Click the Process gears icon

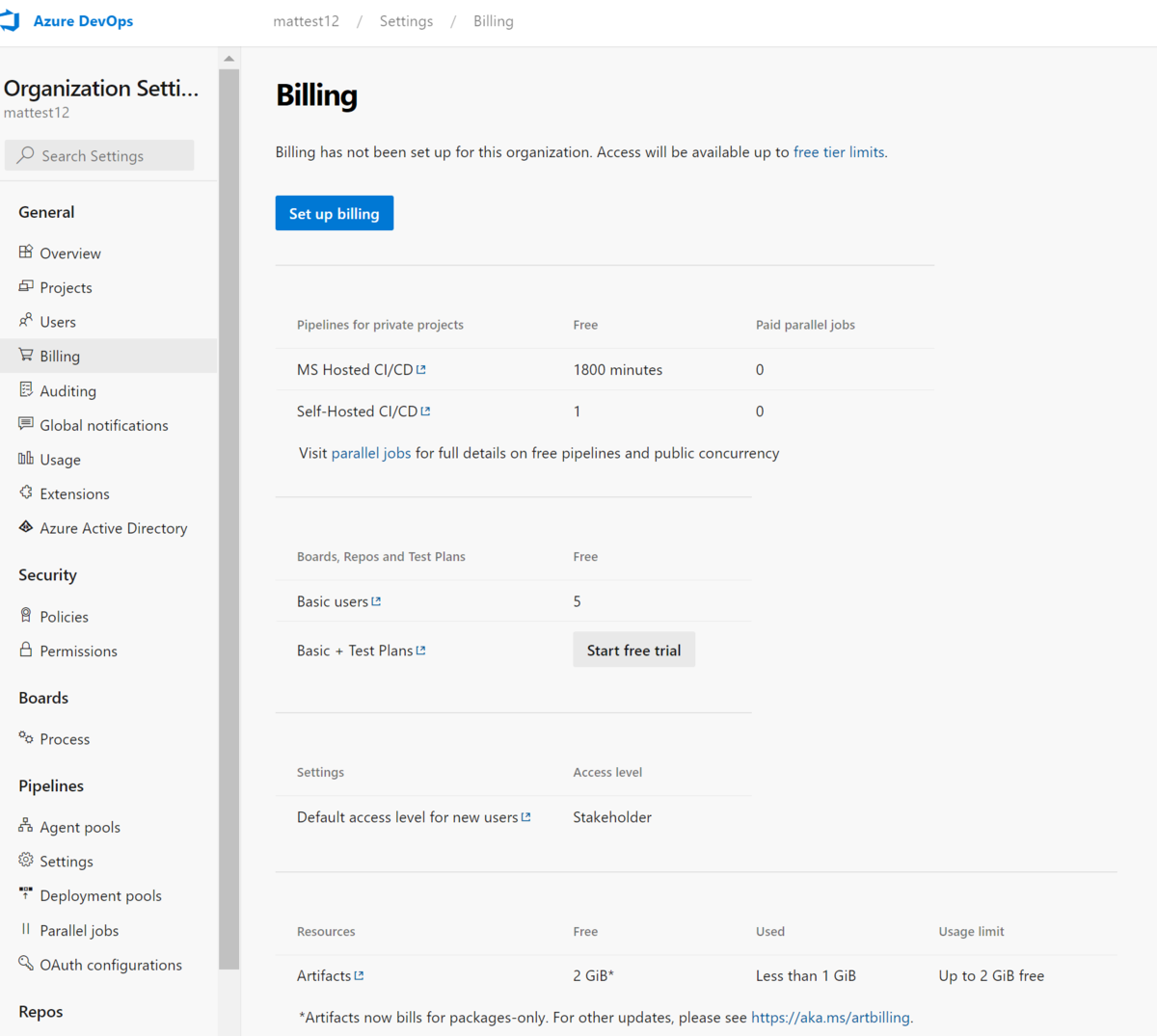tap(26, 737)
